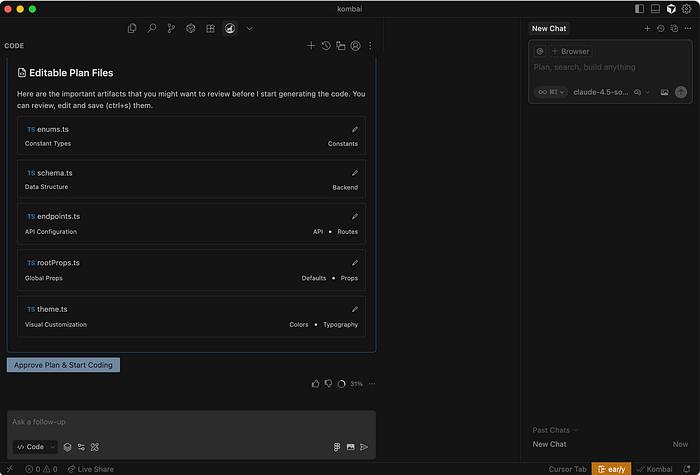Click the Browser context button
700x475 pixels.
570,51
